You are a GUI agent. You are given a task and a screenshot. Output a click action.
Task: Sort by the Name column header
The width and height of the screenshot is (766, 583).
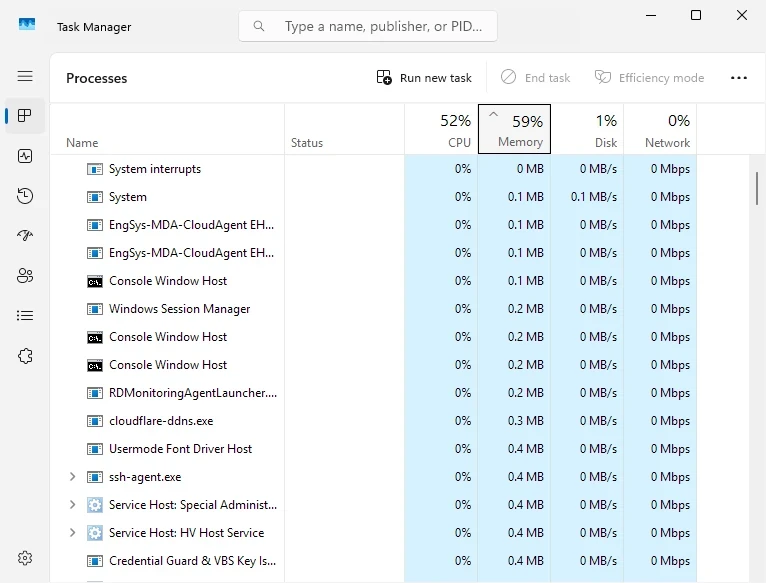point(167,129)
